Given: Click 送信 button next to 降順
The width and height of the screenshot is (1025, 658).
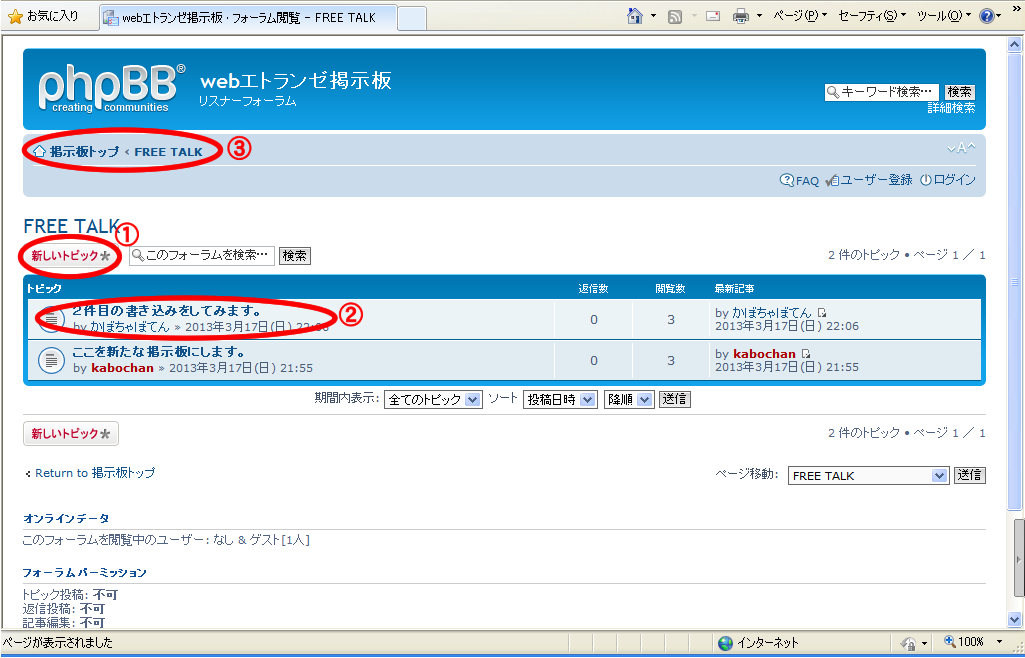Looking at the screenshot, I should (675, 399).
